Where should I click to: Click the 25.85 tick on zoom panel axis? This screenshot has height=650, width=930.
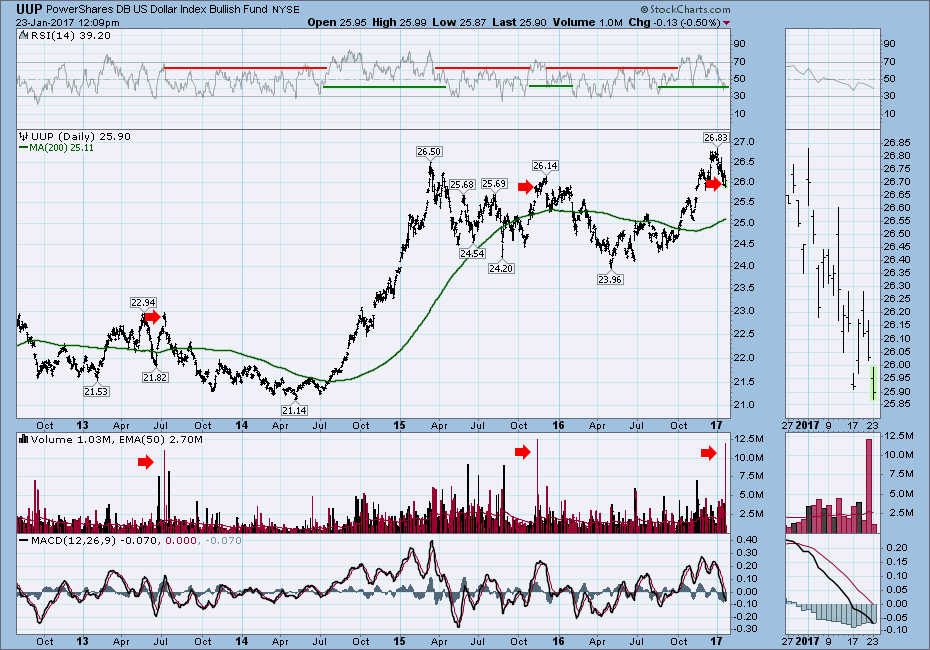pyautogui.click(x=897, y=404)
